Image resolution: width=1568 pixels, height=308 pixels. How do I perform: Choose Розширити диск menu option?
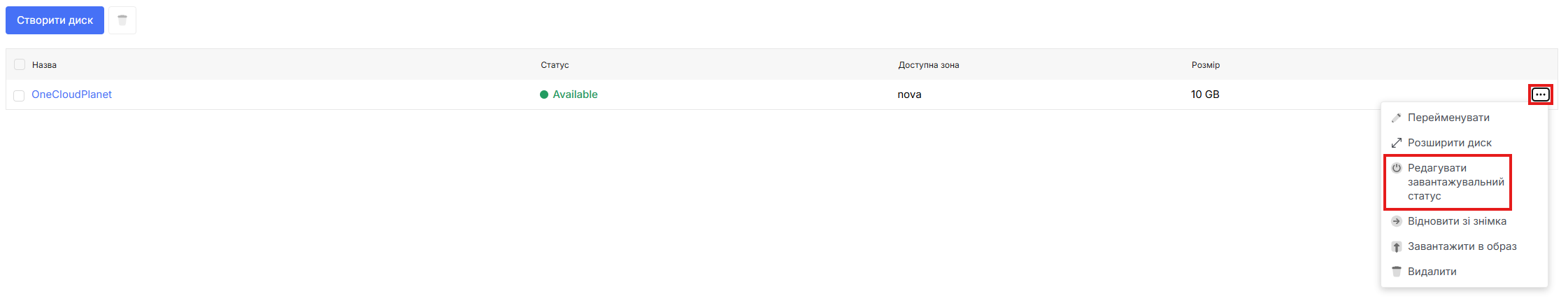1450,143
